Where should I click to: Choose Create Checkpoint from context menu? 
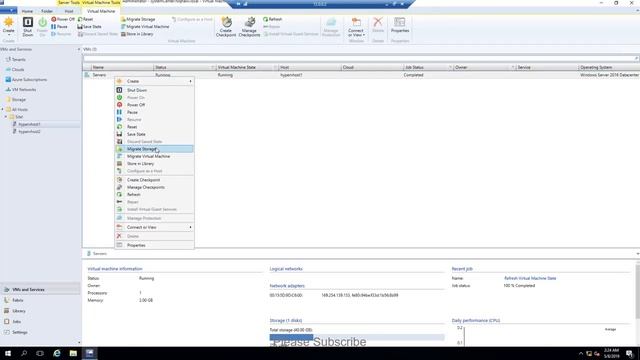point(154,180)
